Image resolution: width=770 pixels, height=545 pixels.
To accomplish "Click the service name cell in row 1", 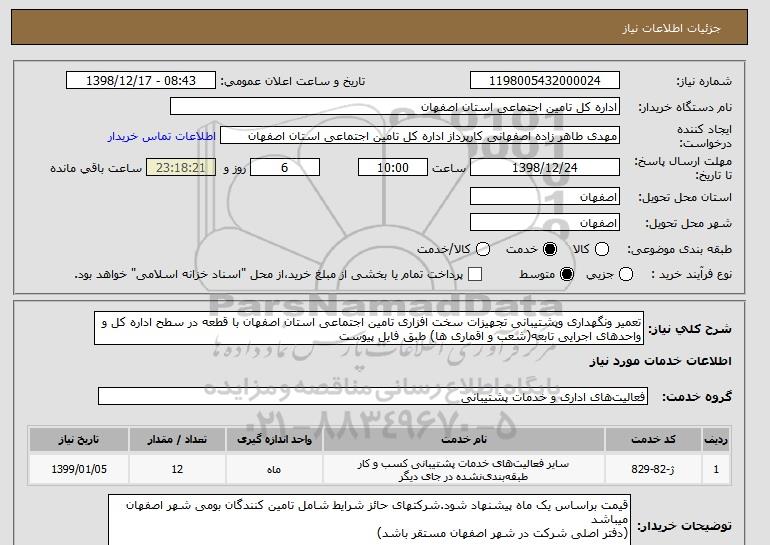I will point(464,469).
